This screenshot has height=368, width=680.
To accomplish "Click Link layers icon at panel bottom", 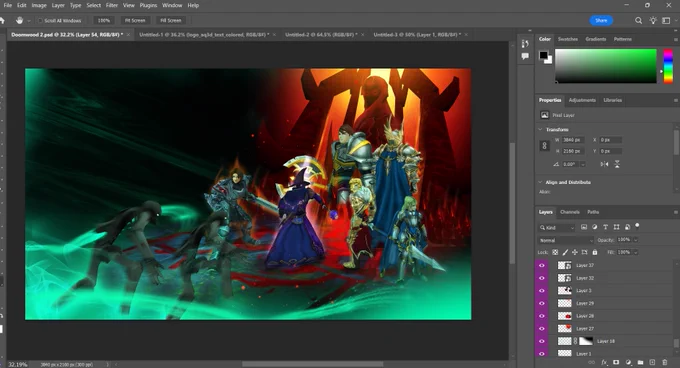I will pos(592,362).
